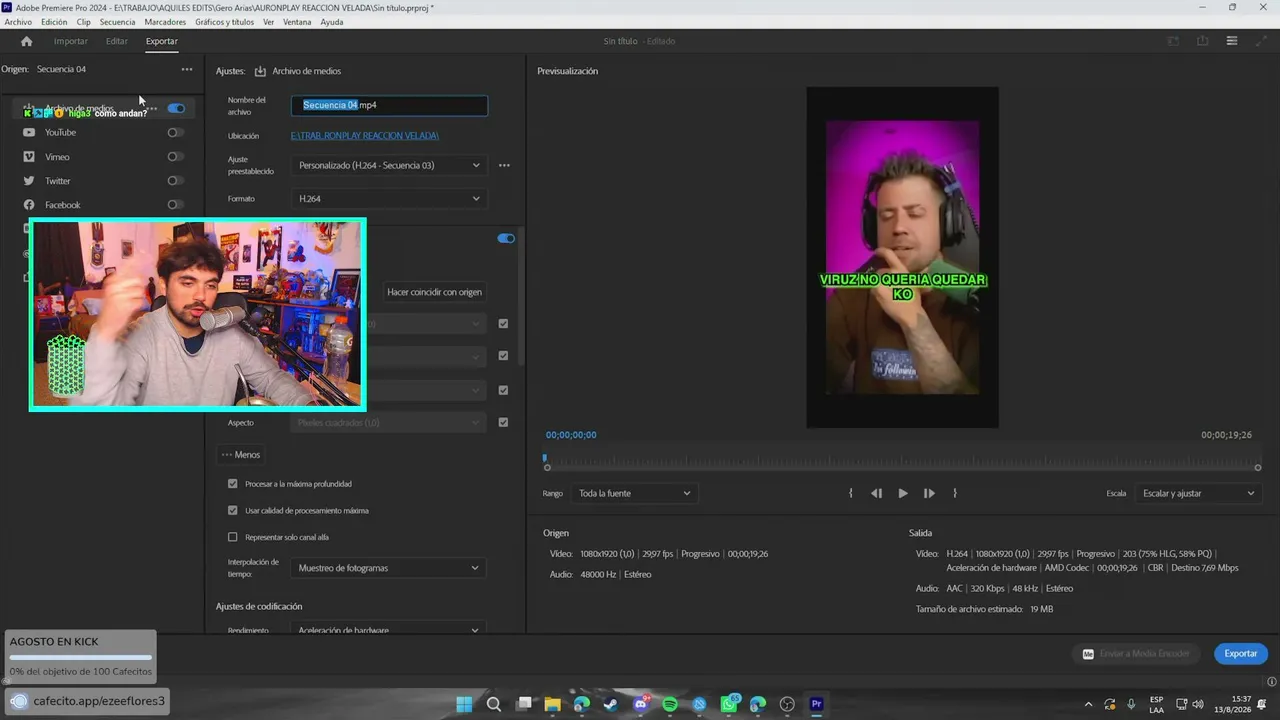Open OBS Studio from the taskbar

[787, 704]
